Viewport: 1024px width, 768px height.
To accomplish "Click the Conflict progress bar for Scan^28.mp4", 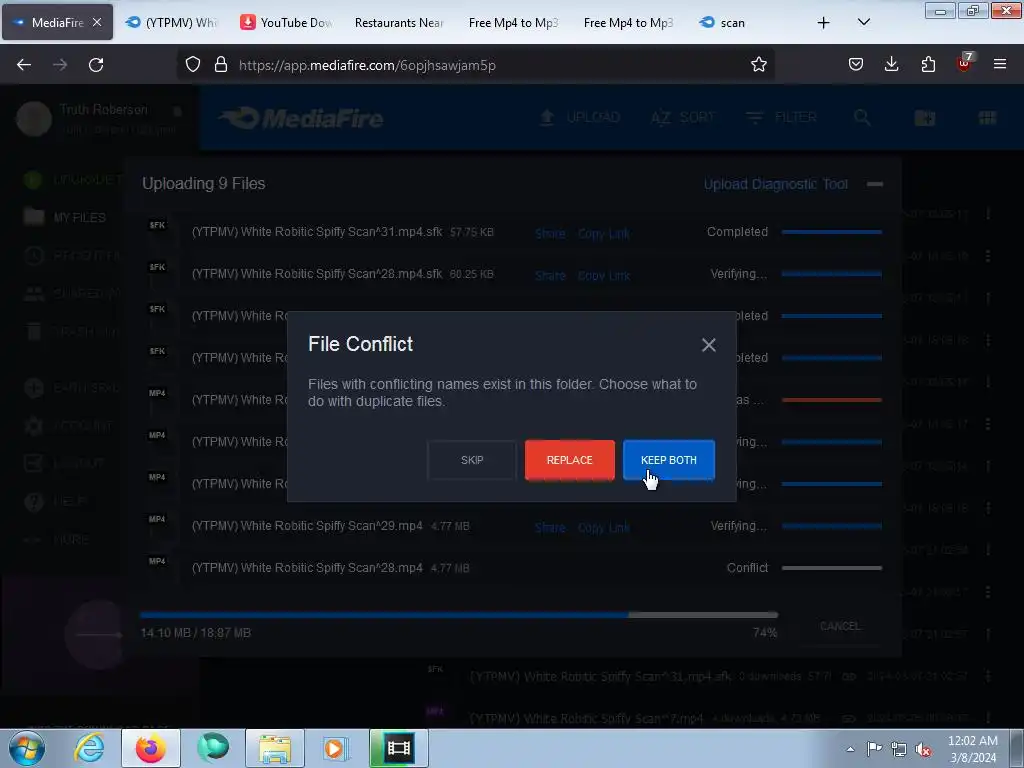I will tap(831, 568).
